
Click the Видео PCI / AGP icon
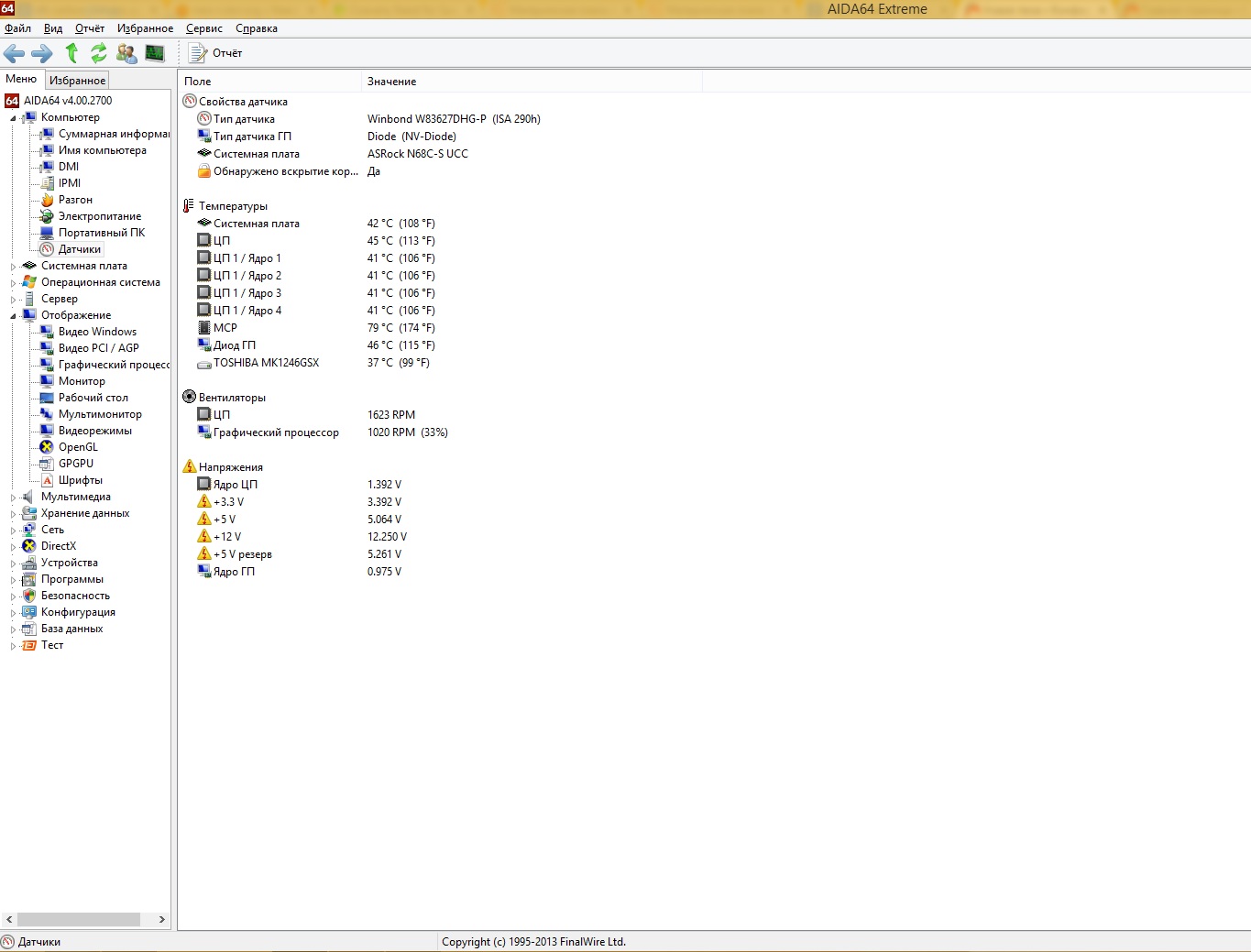[47, 348]
